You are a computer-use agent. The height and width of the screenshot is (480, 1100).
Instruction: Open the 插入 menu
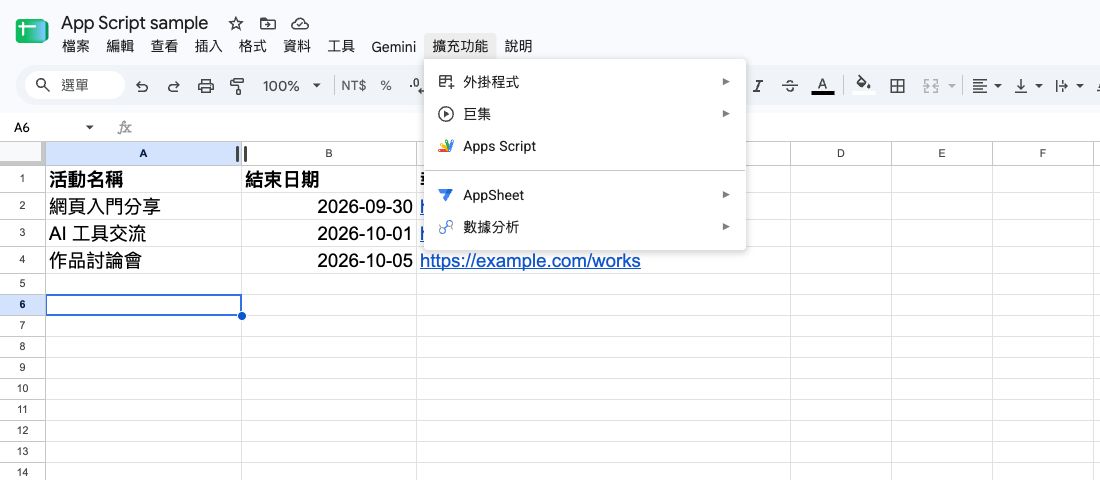(208, 47)
